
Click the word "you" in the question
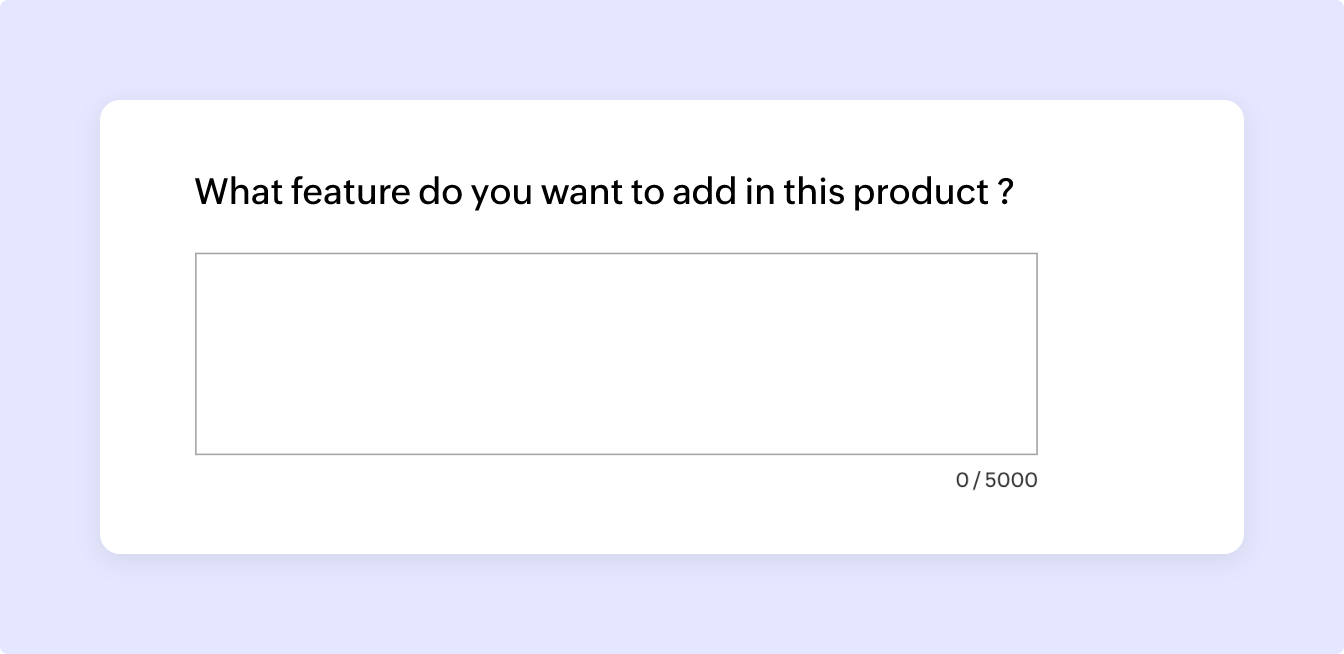tap(502, 193)
